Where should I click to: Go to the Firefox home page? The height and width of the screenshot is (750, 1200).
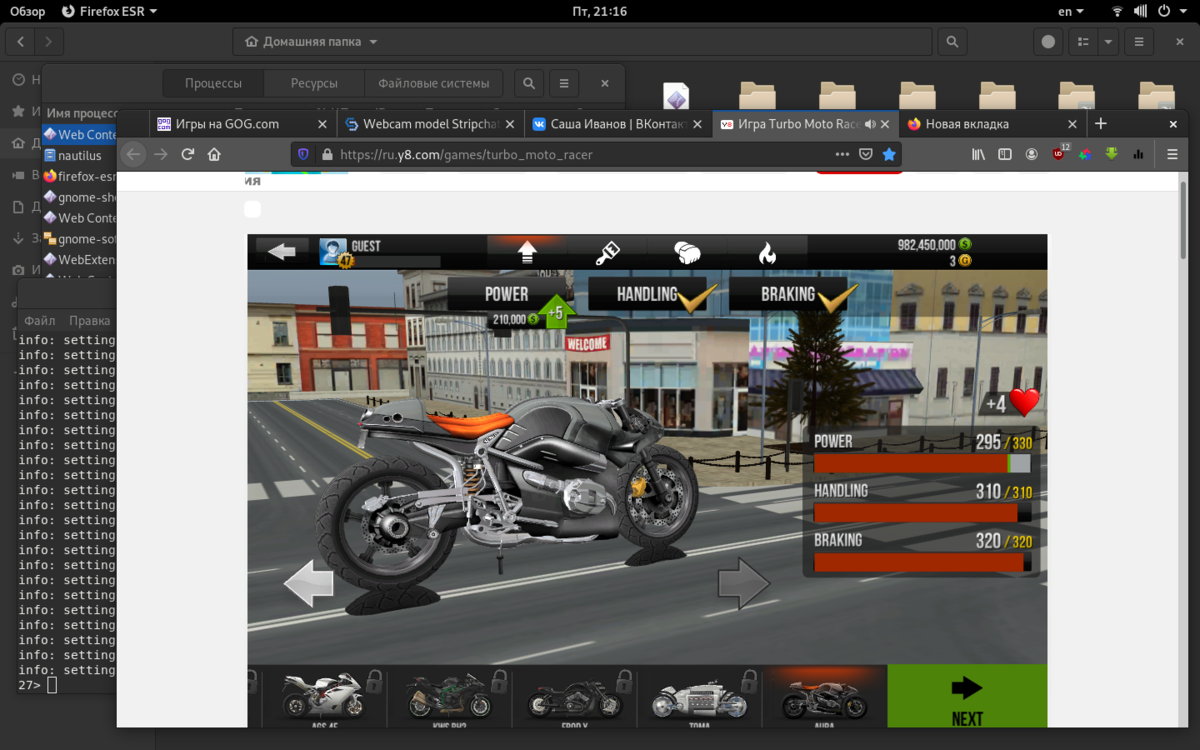[214, 155]
